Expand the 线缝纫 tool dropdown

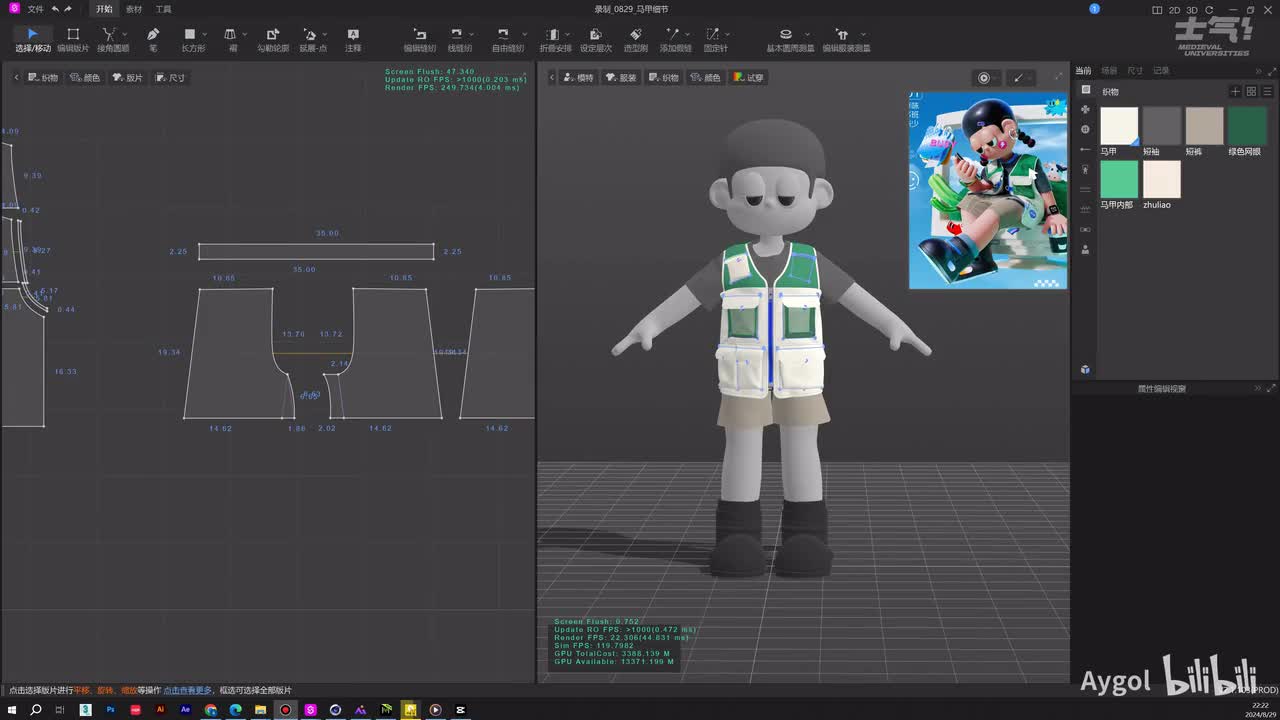click(x=471, y=34)
